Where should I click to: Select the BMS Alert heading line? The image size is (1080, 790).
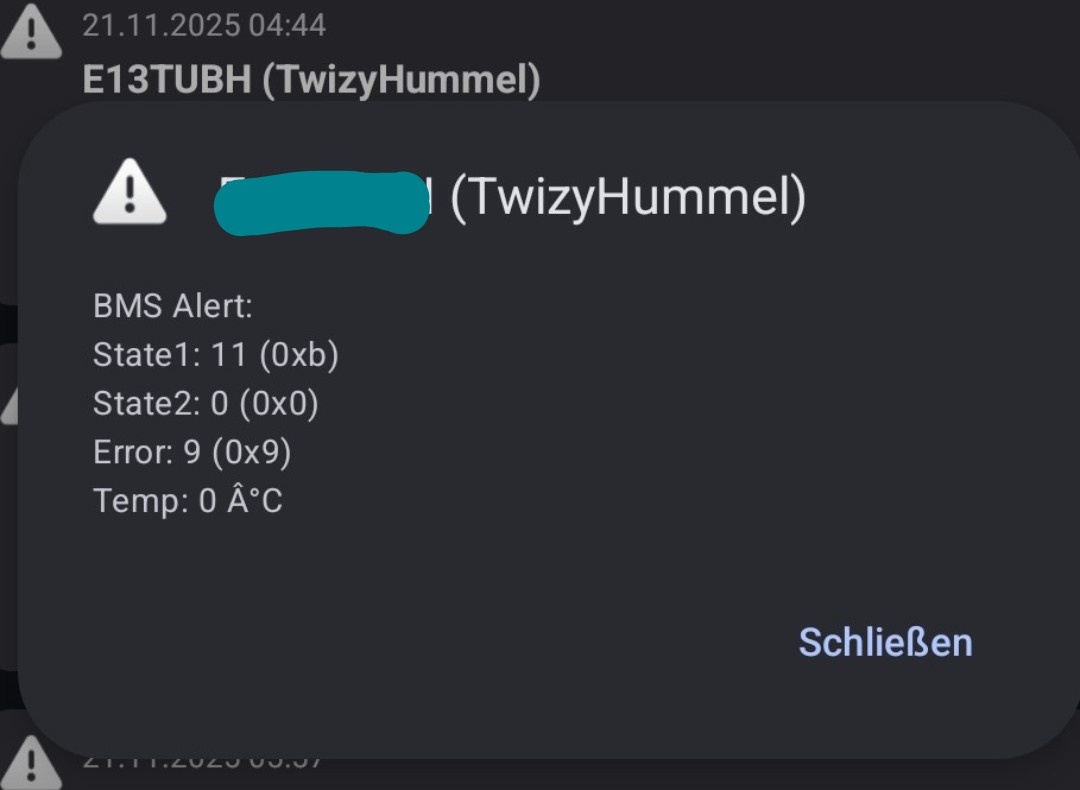(x=173, y=306)
